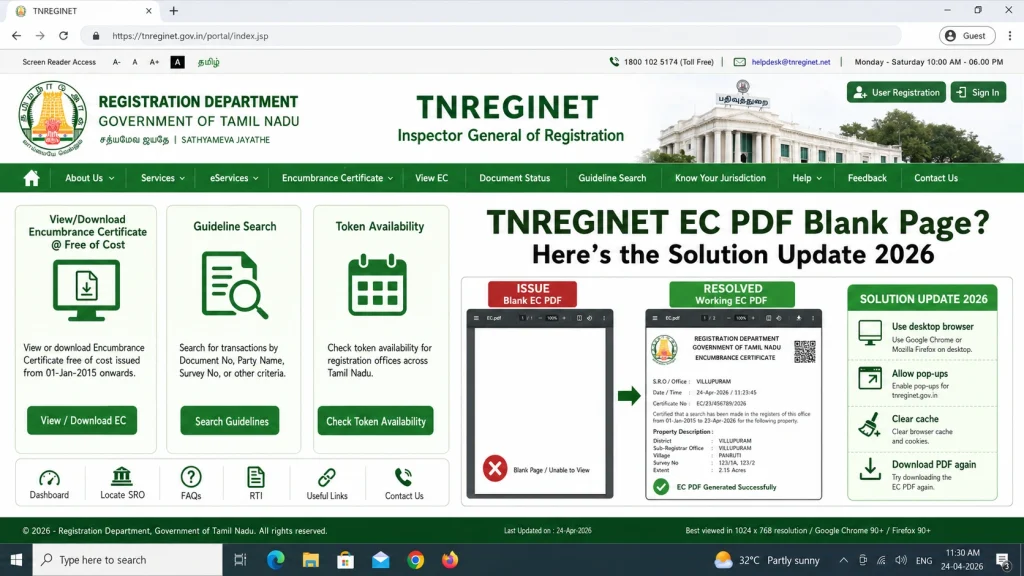Click the Guideline Search document magnifier icon
The height and width of the screenshot is (576, 1024).
[234, 285]
